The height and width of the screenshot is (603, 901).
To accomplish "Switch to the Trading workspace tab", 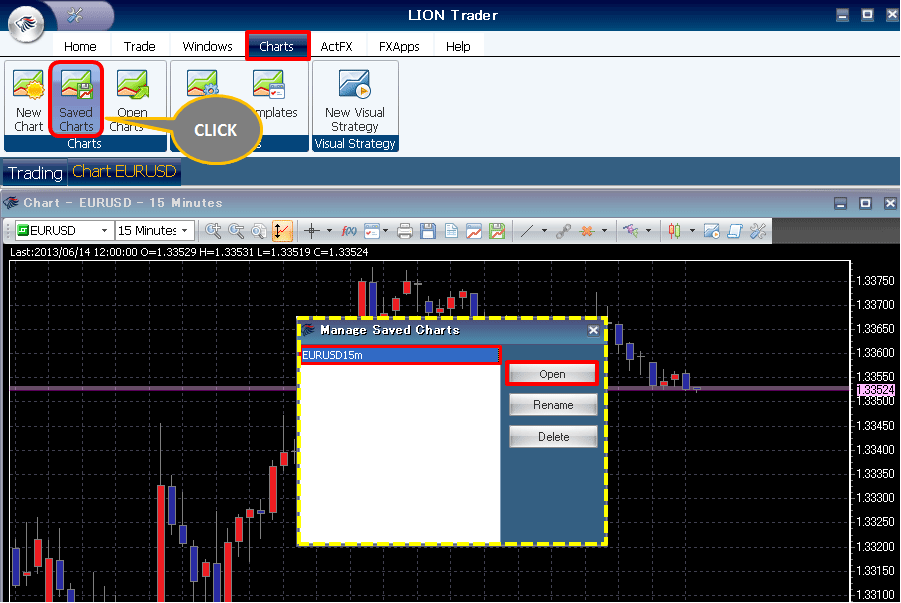I will 35,173.
